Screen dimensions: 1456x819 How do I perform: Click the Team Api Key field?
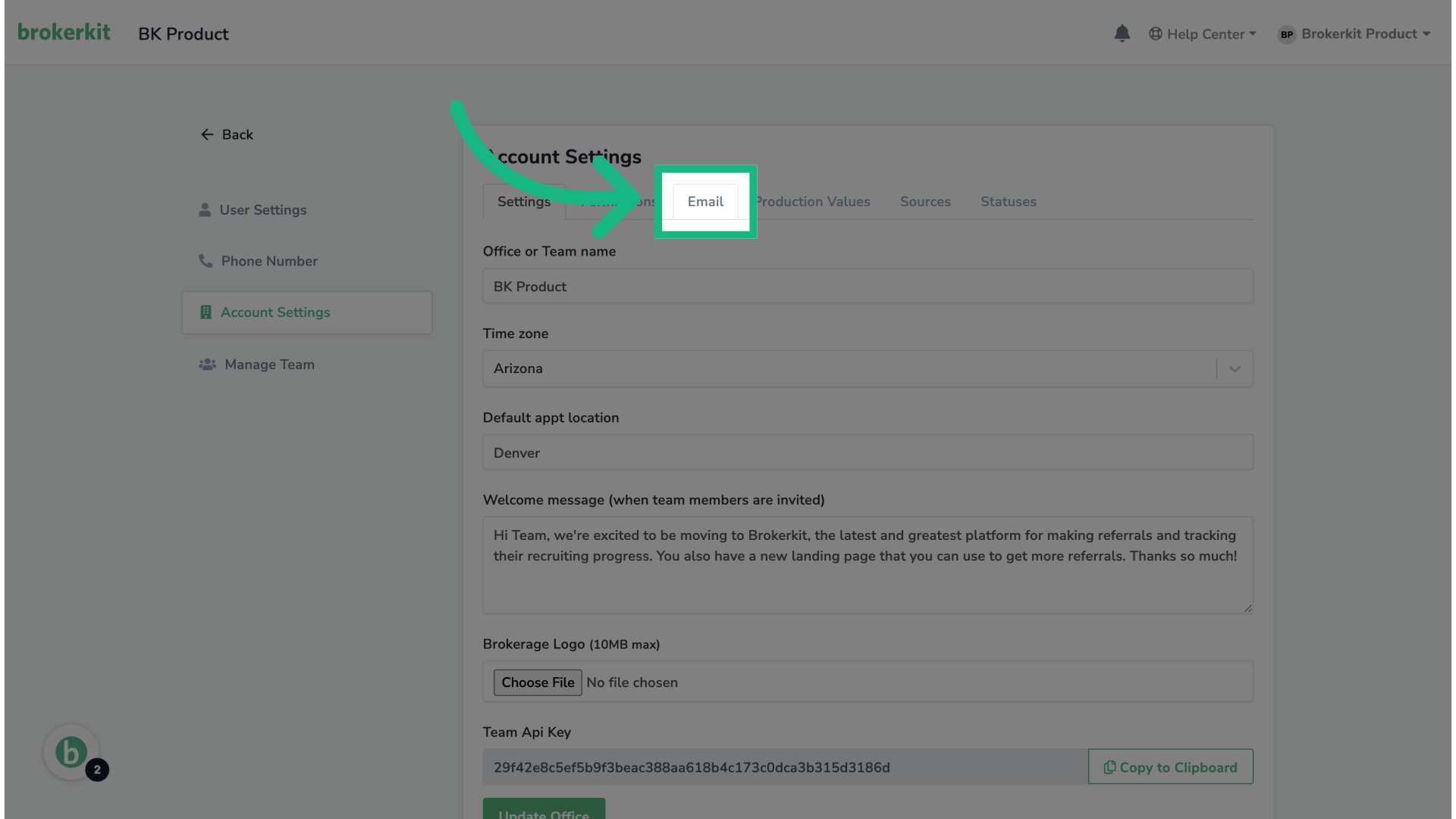coord(786,767)
